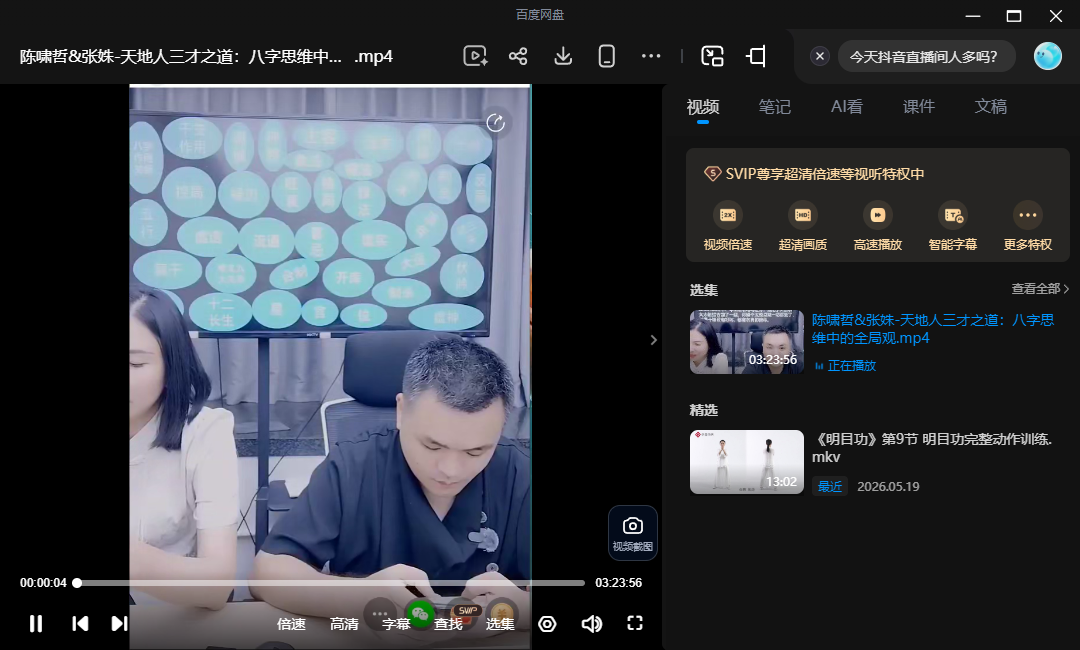This screenshot has width=1080, height=650.
Task: Mute the audio with the speaker icon
Action: click(x=592, y=624)
